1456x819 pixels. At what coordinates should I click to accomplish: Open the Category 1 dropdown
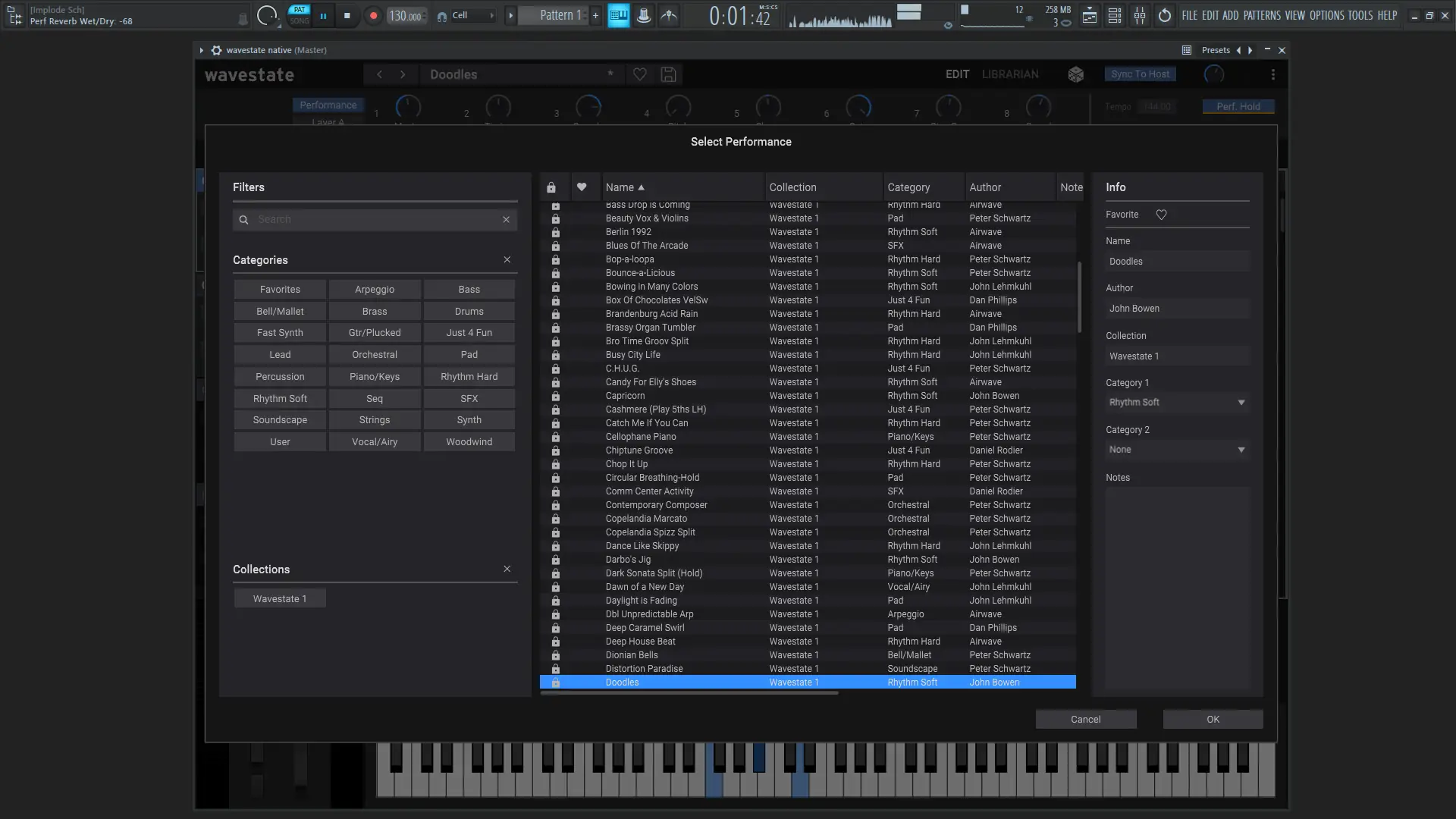coord(1176,403)
